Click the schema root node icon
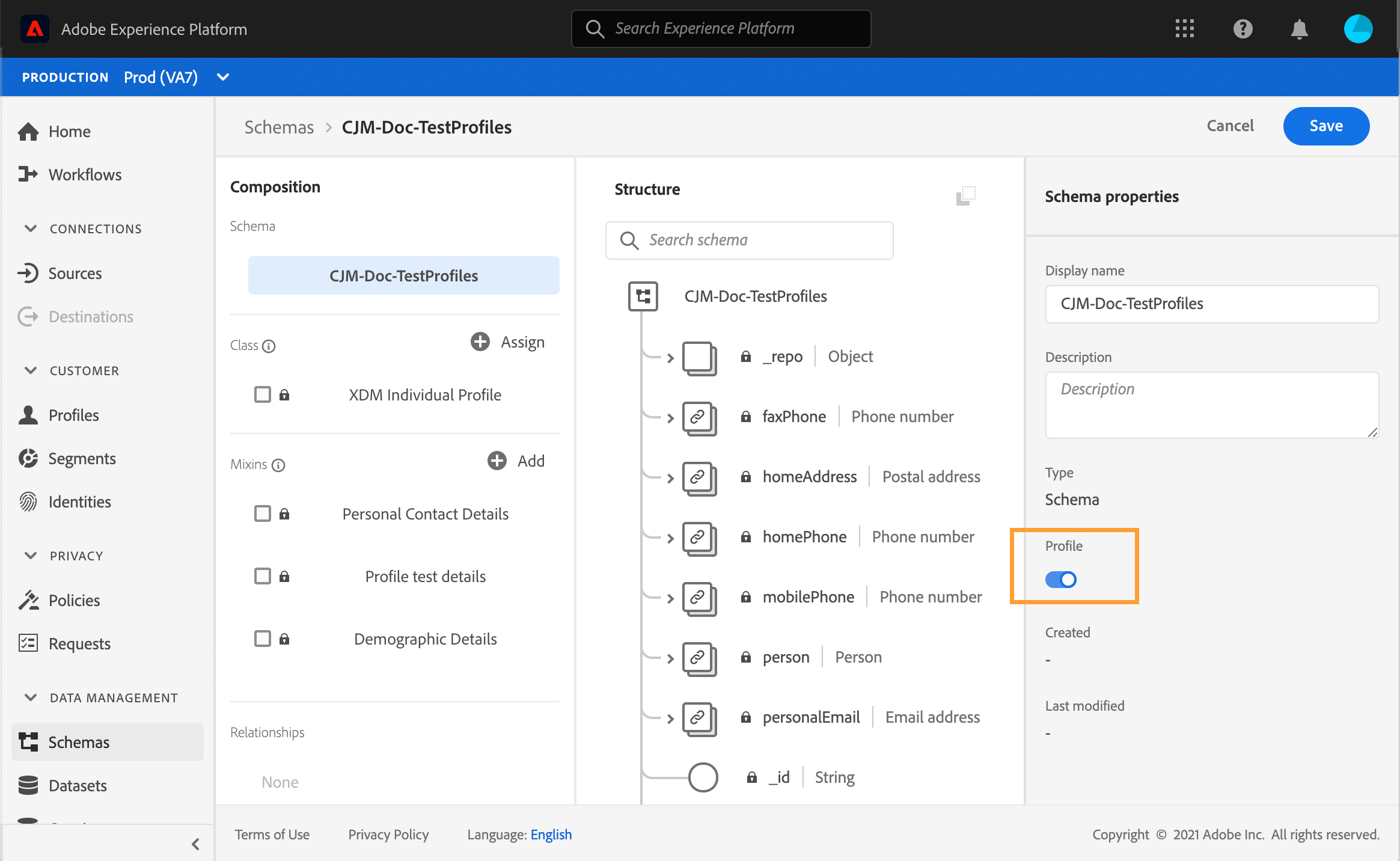 [643, 296]
